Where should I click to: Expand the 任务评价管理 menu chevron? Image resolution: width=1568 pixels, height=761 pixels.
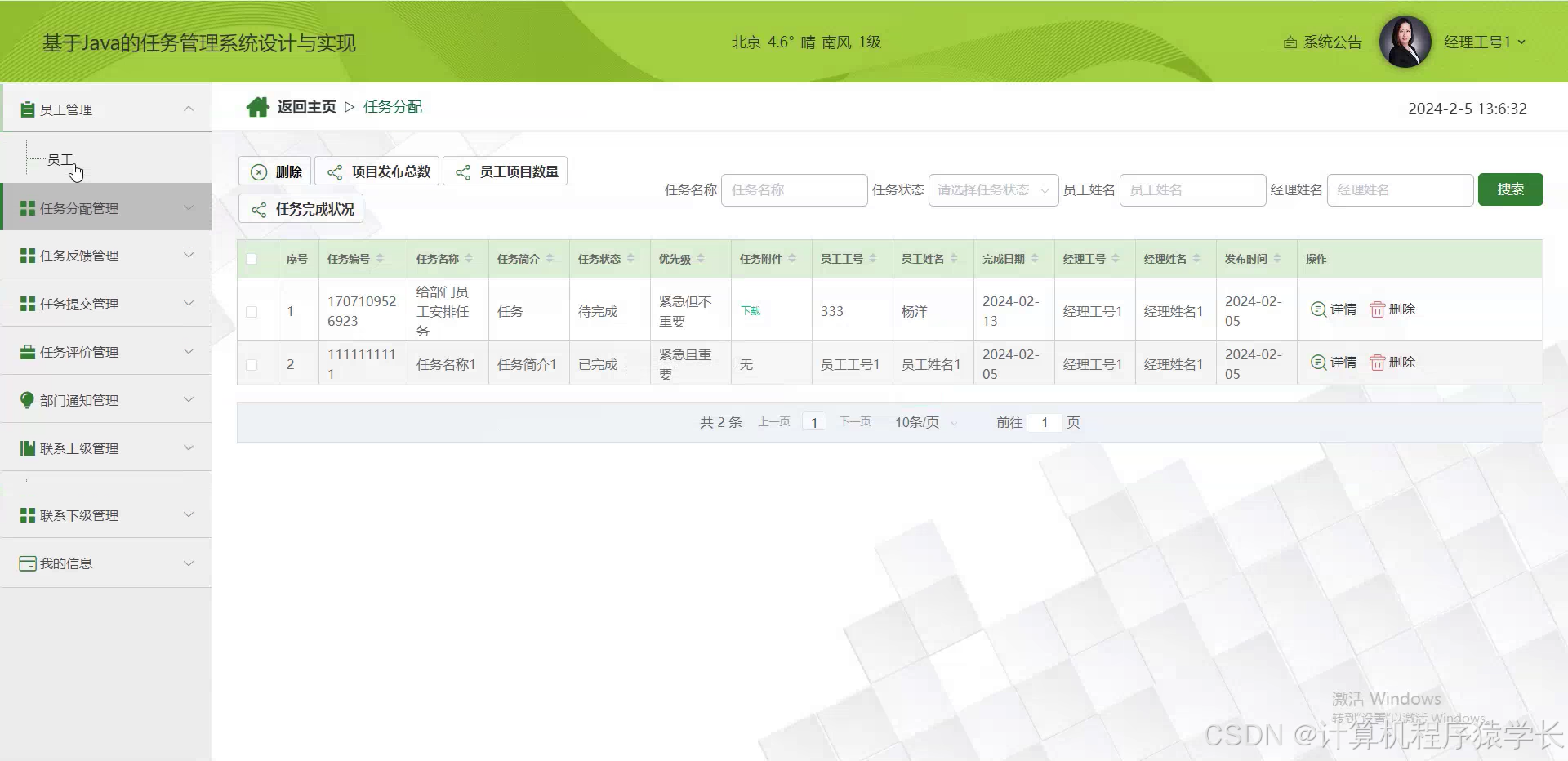pyautogui.click(x=189, y=351)
